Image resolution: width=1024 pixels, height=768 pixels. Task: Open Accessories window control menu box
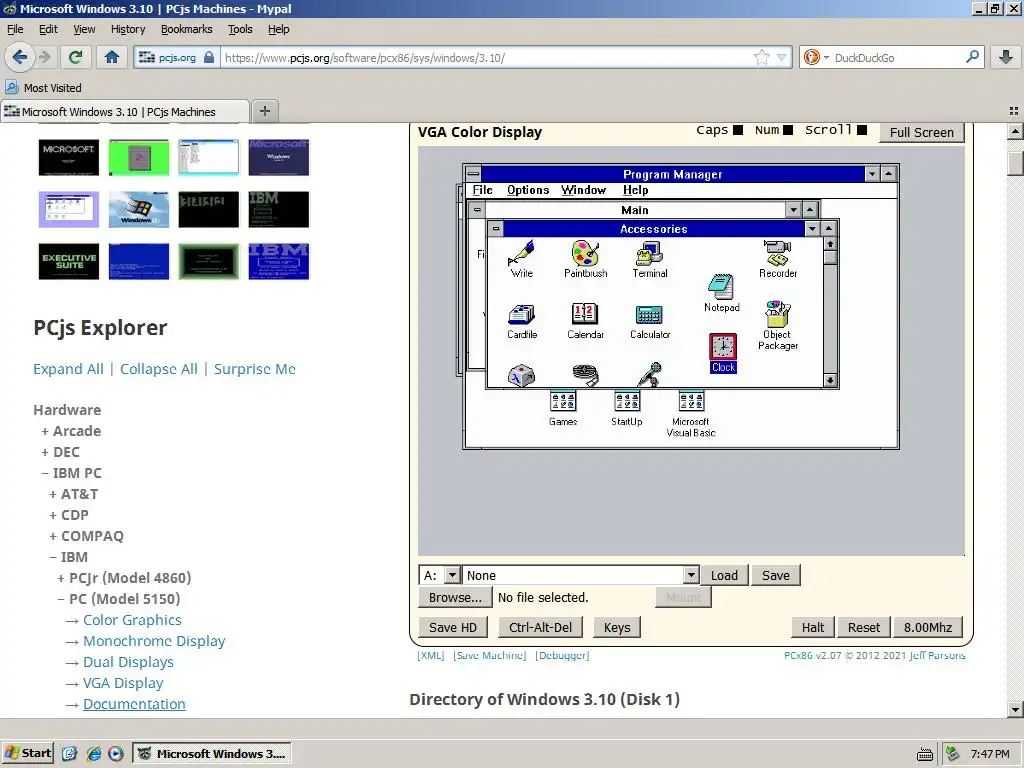tap(496, 229)
